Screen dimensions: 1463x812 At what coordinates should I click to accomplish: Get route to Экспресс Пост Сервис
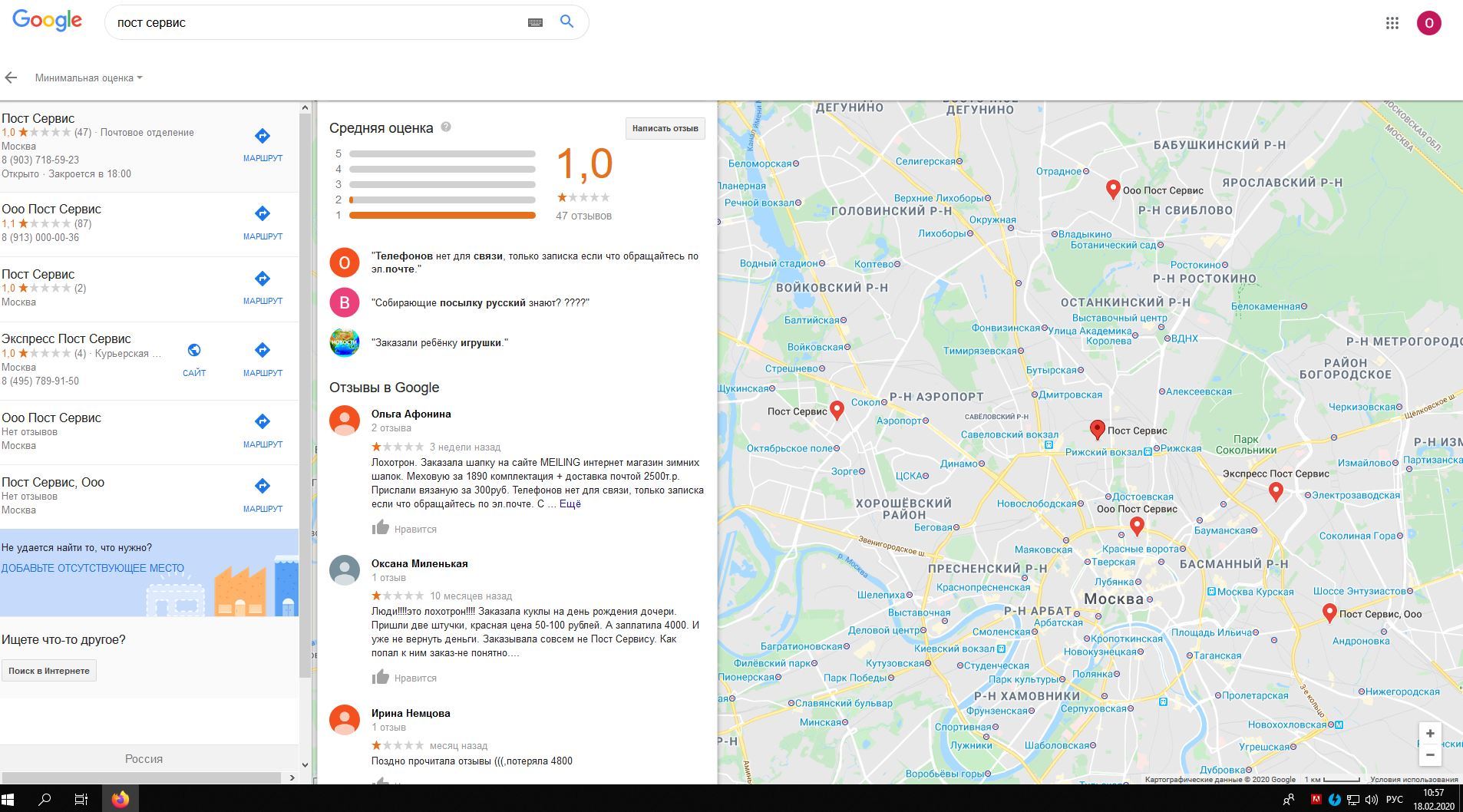click(263, 359)
